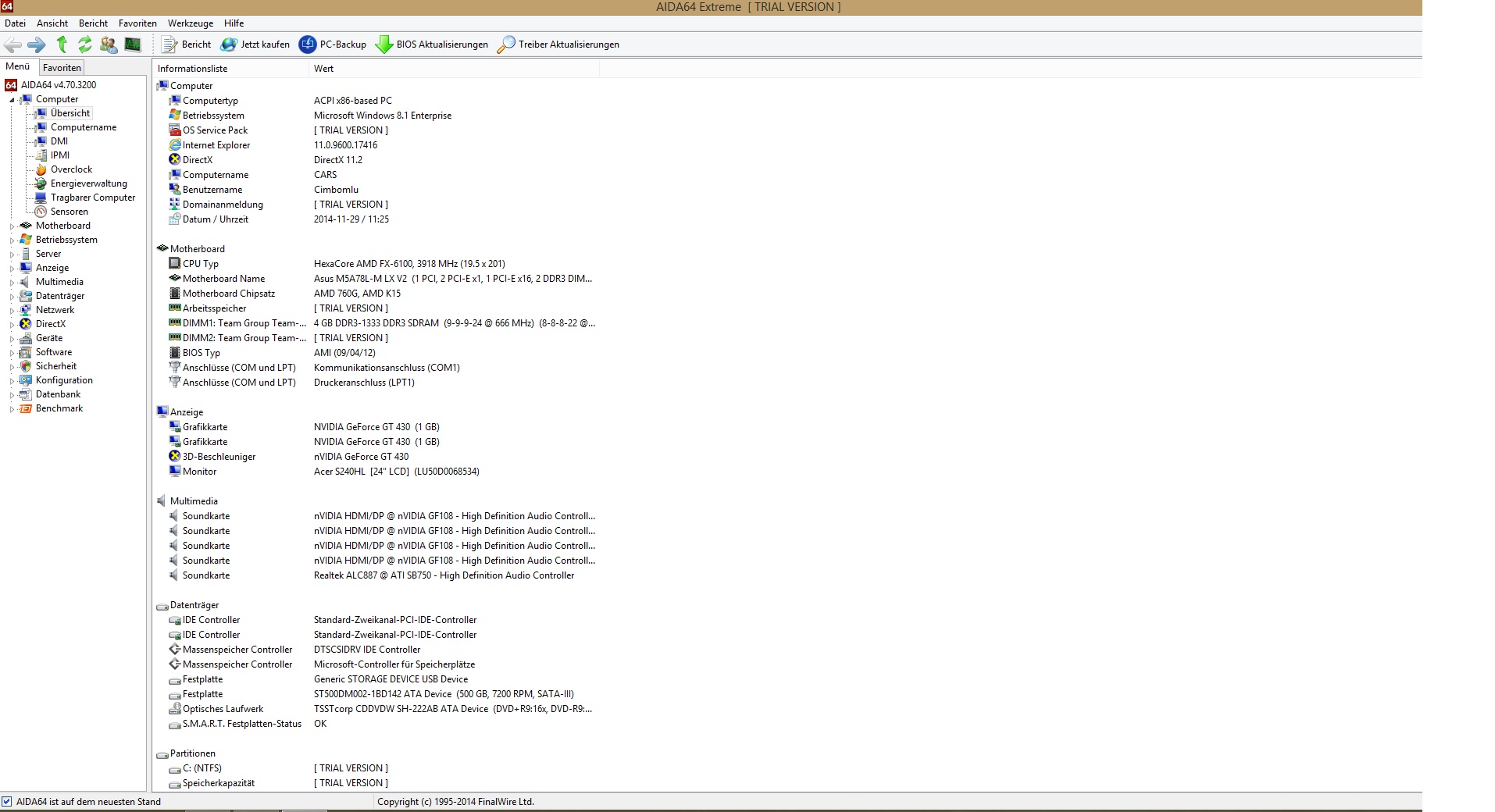This screenshot has height=812, width=1495.
Task: Open the Hilfe menu
Action: click(234, 23)
